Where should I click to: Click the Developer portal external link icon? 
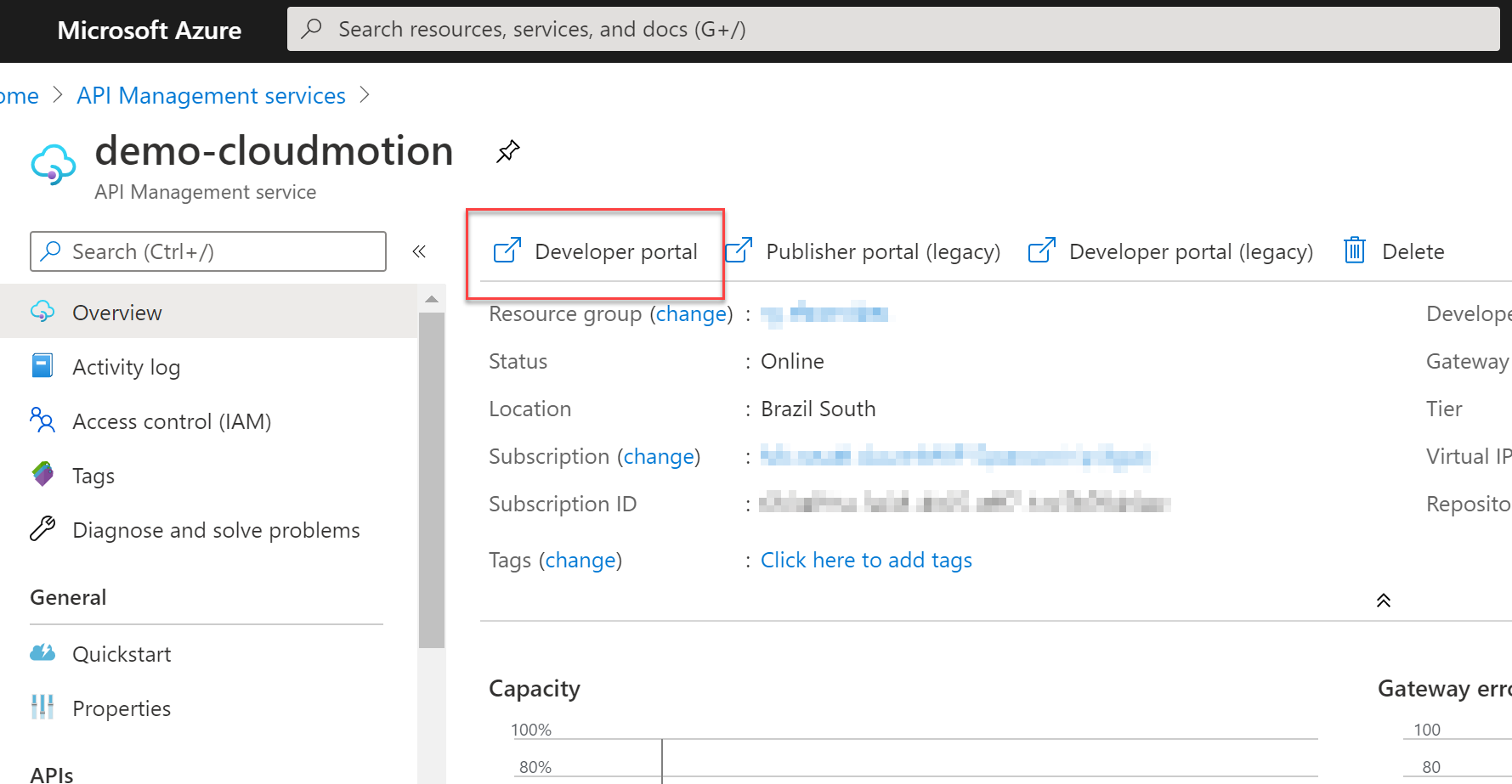tap(507, 251)
